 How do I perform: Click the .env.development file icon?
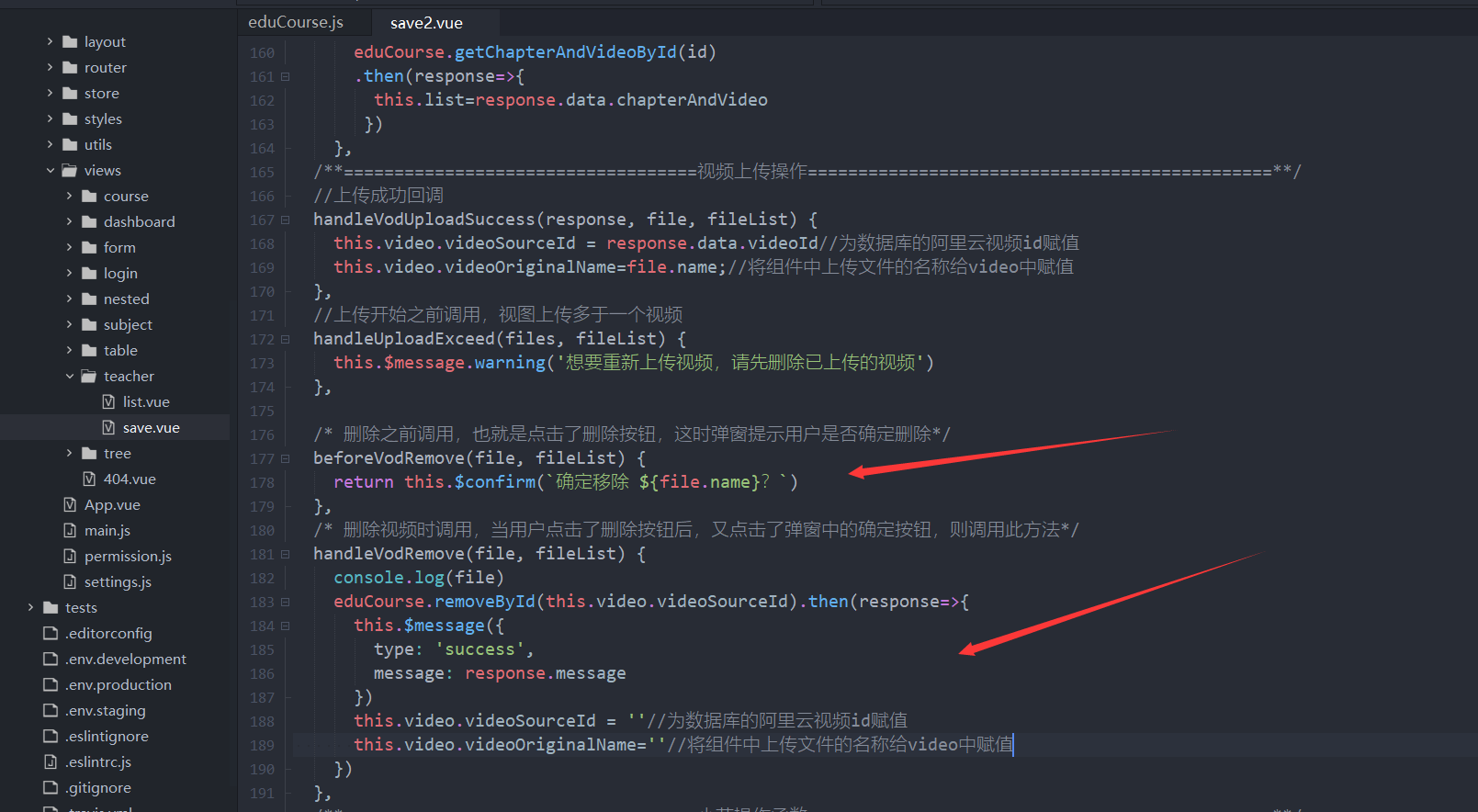point(51,659)
